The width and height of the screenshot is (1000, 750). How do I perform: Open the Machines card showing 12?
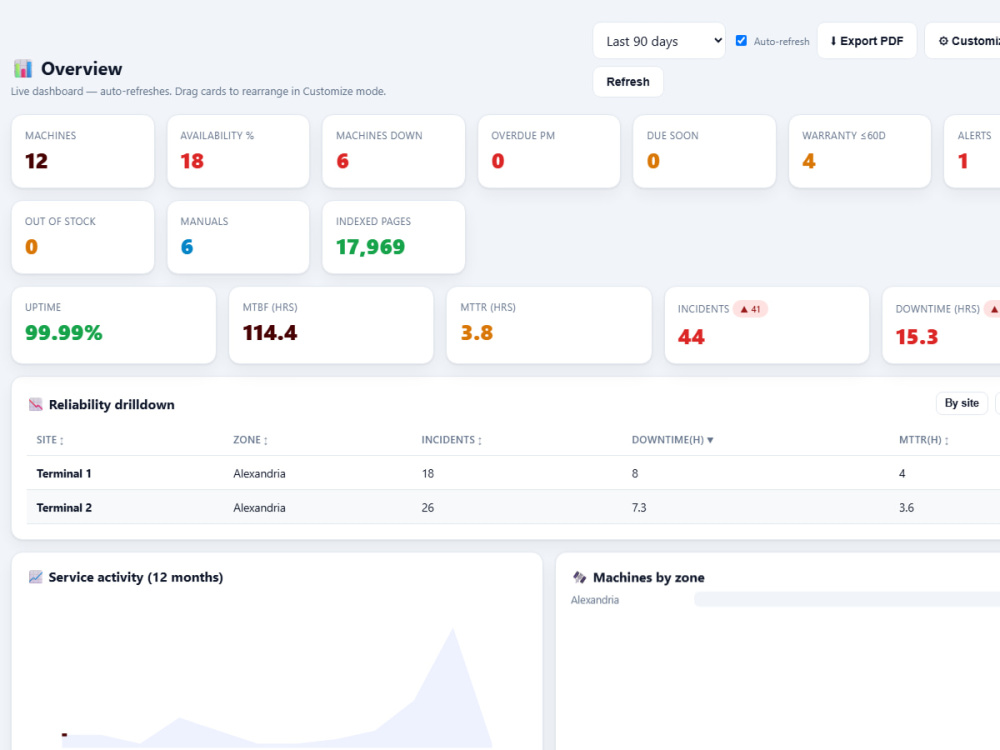(83, 151)
